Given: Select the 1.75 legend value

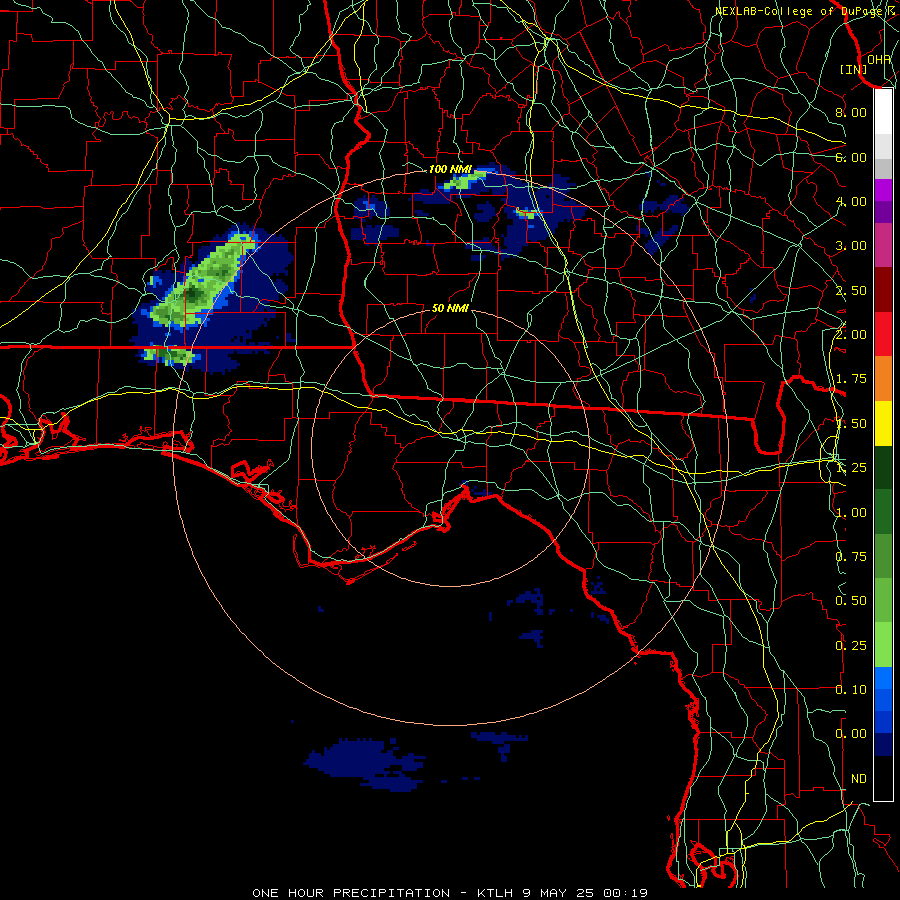Looking at the screenshot, I should [x=851, y=379].
